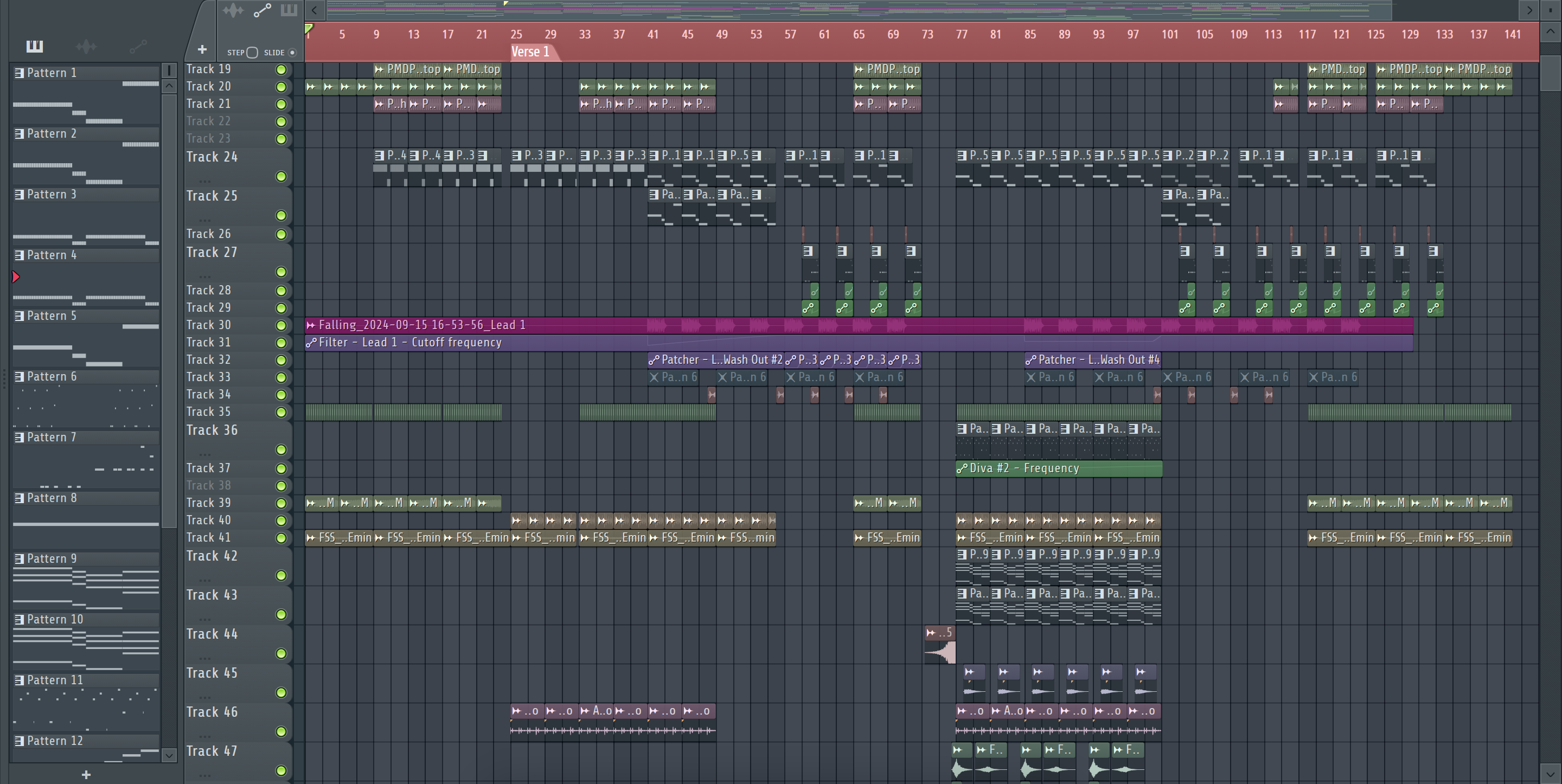
Task: Show automation clips in the picker panel
Action: point(138,46)
